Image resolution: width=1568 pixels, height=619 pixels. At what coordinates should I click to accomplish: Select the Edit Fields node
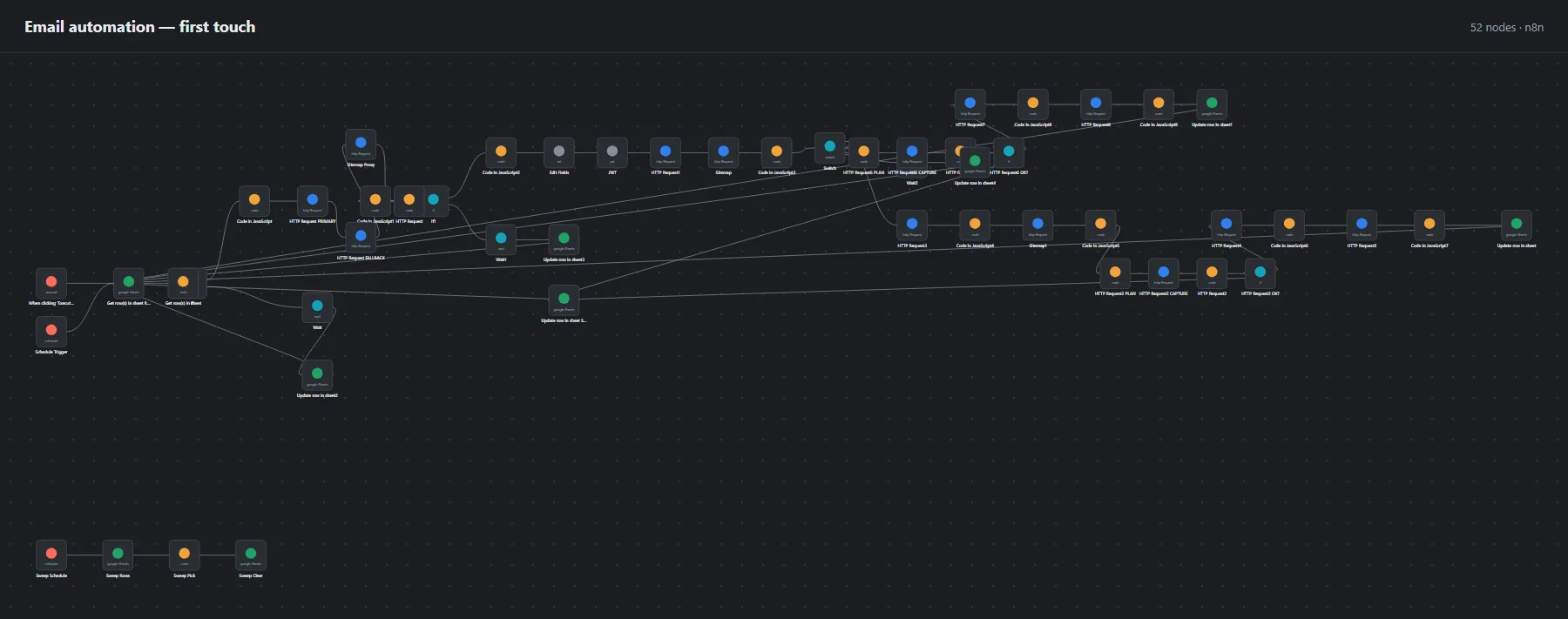pos(559,153)
